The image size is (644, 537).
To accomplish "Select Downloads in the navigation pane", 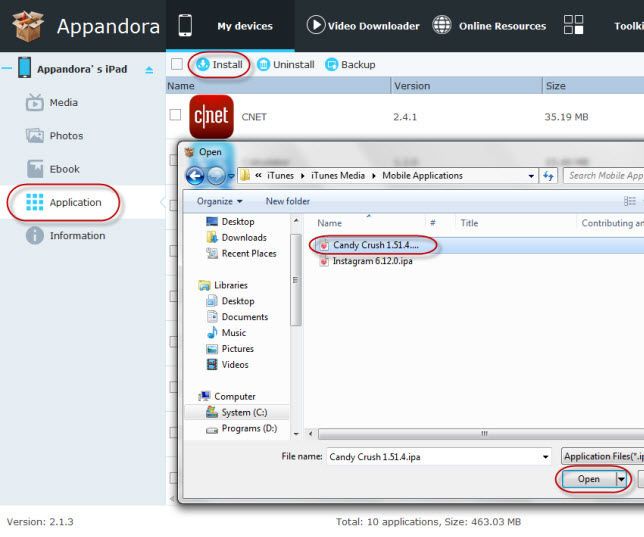I will point(244,237).
